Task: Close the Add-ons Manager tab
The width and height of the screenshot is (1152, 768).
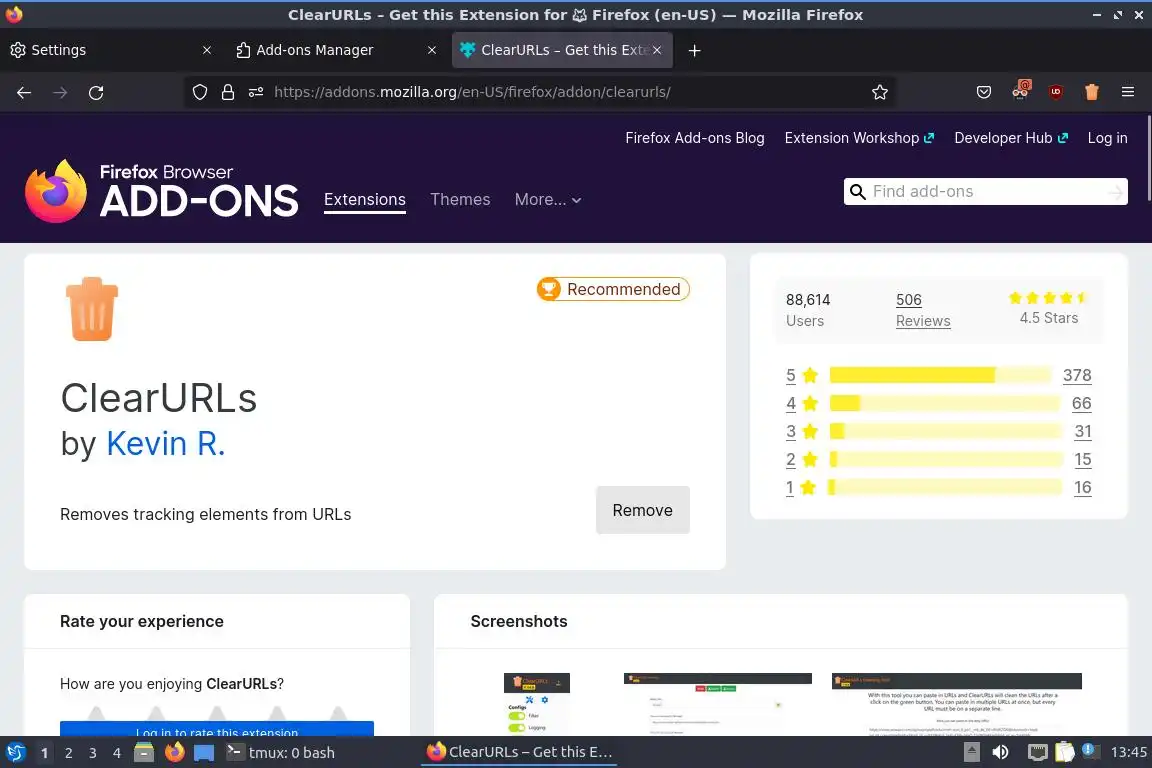Action: click(x=432, y=50)
